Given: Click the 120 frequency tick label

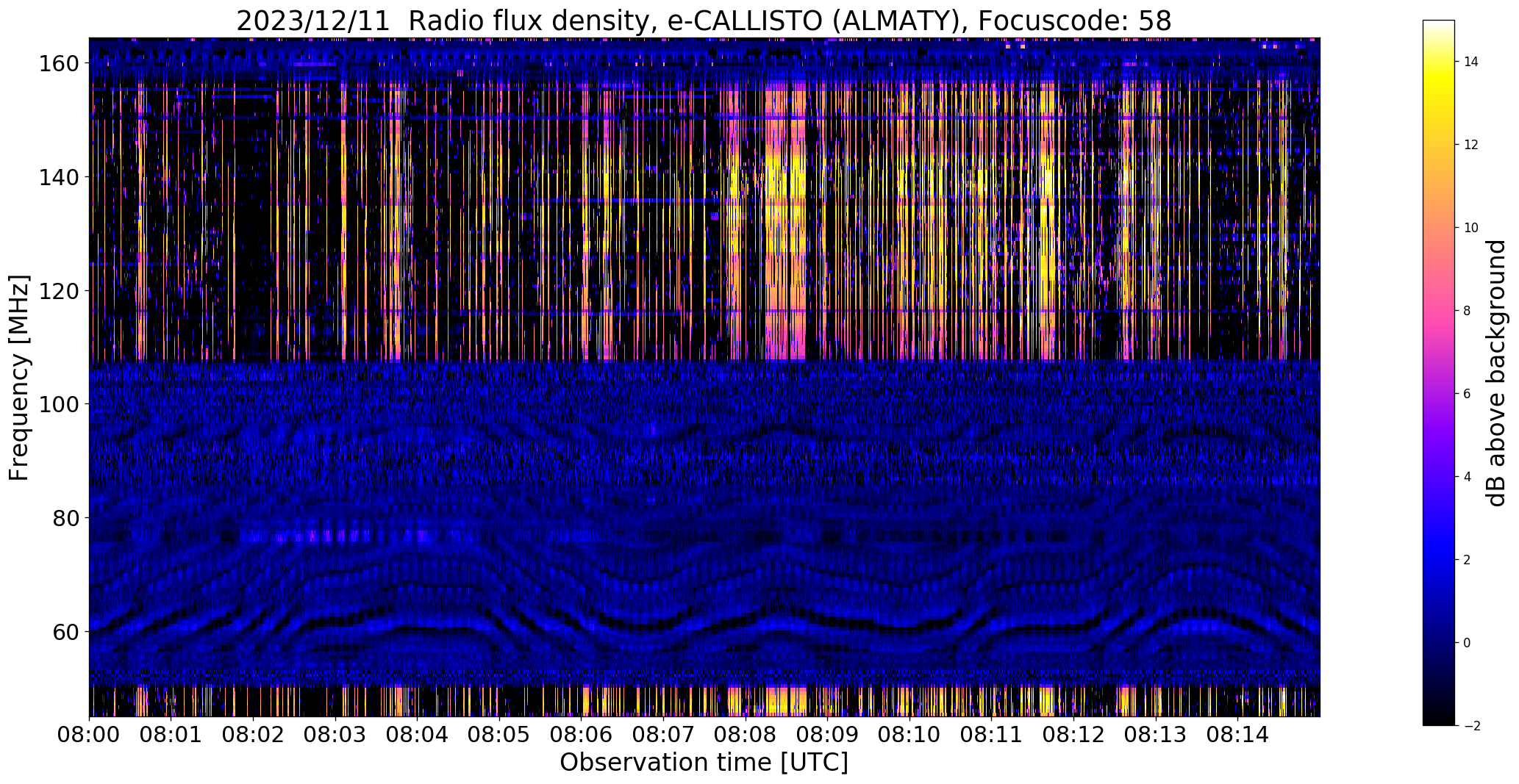Looking at the screenshot, I should (58, 291).
